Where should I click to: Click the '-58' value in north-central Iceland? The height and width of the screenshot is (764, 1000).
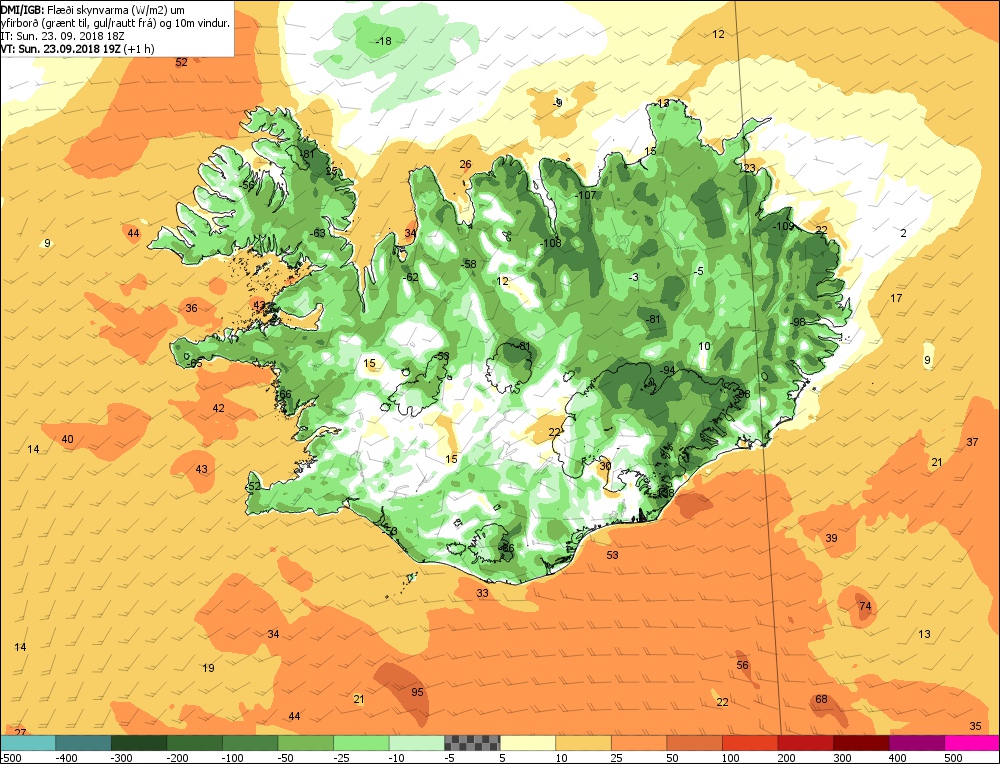coord(469,264)
